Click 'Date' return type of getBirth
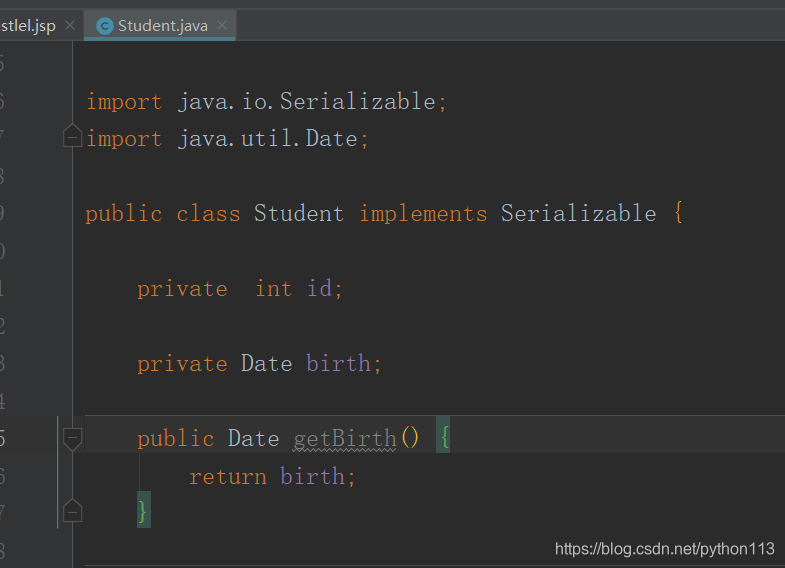 253,439
